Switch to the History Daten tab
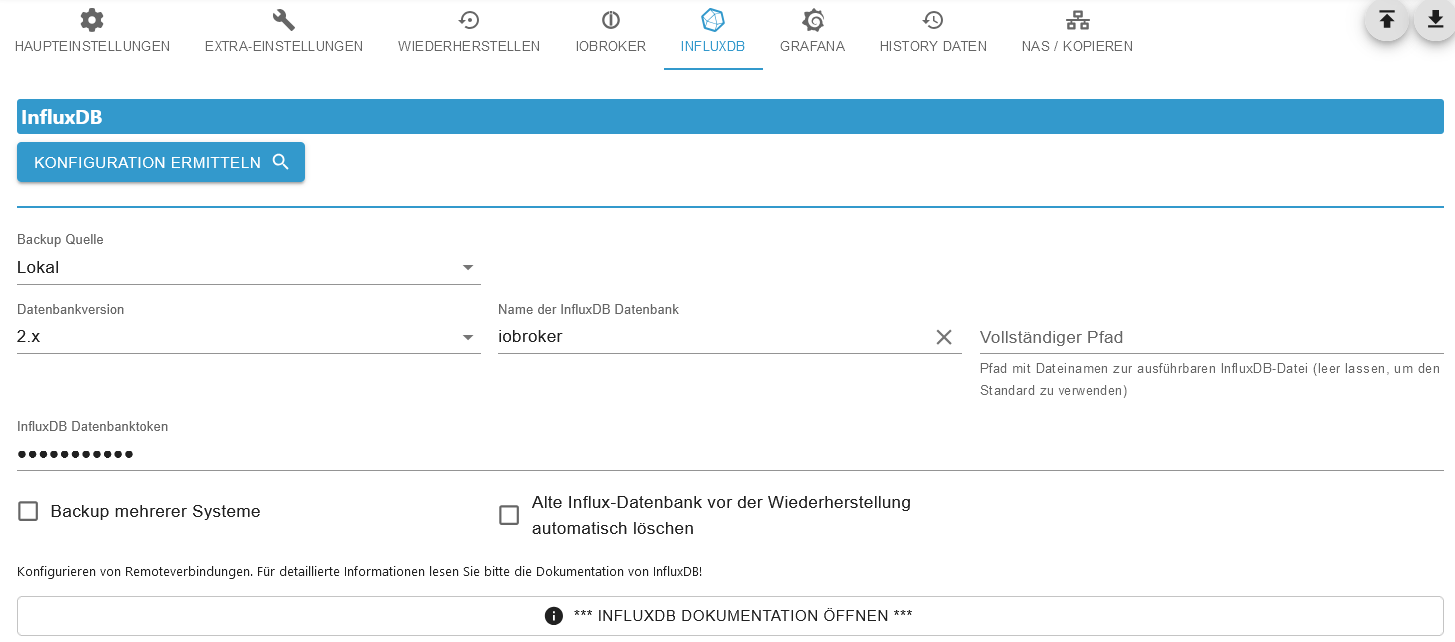This screenshot has height=642, width=1455. point(933,34)
